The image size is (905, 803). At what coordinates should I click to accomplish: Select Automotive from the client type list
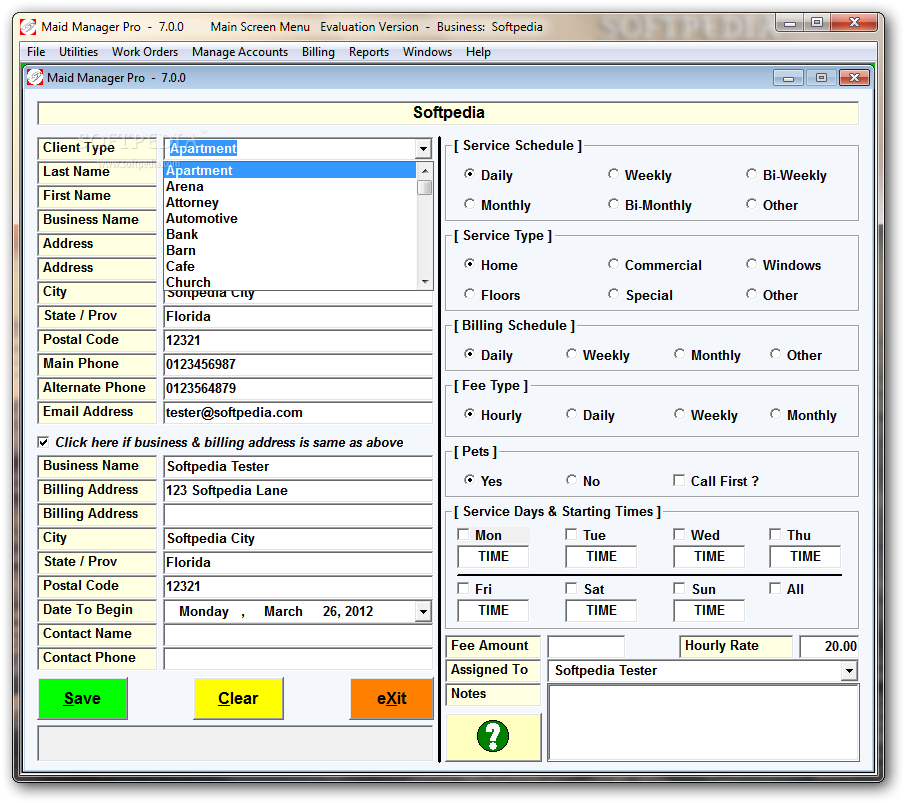[290, 219]
